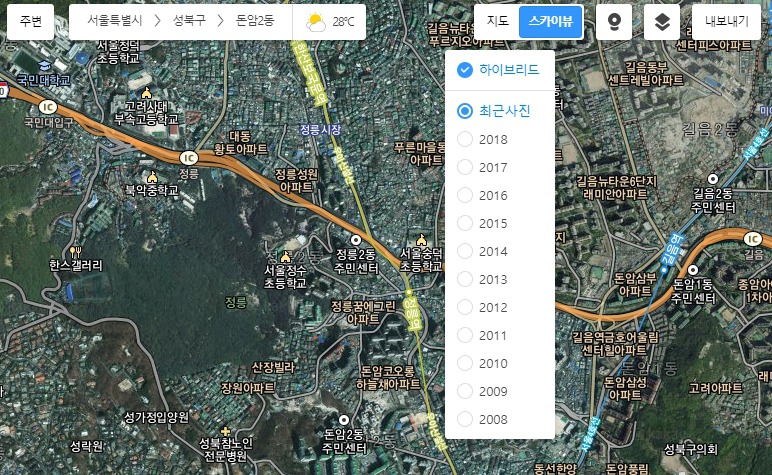Select the 2017 imagery radio button

pos(465,167)
